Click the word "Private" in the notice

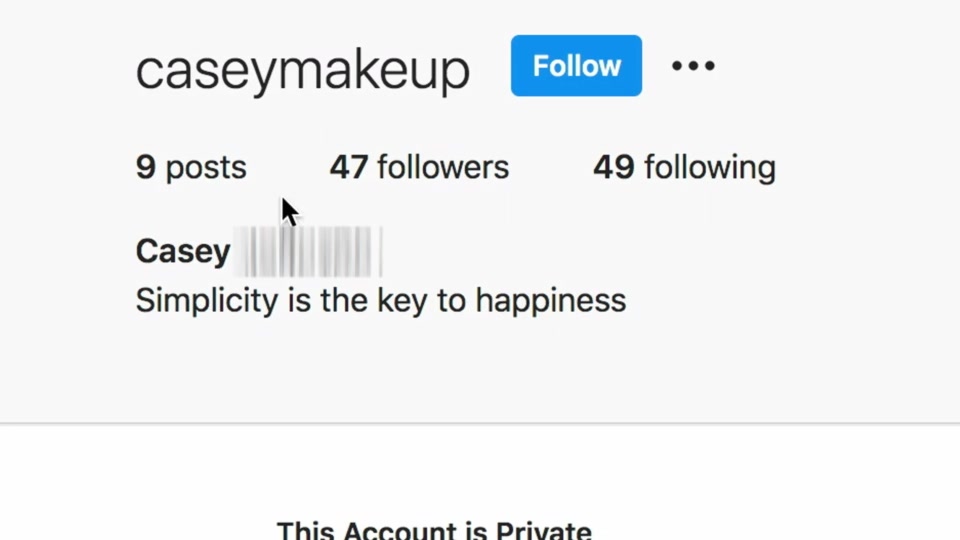point(544,530)
